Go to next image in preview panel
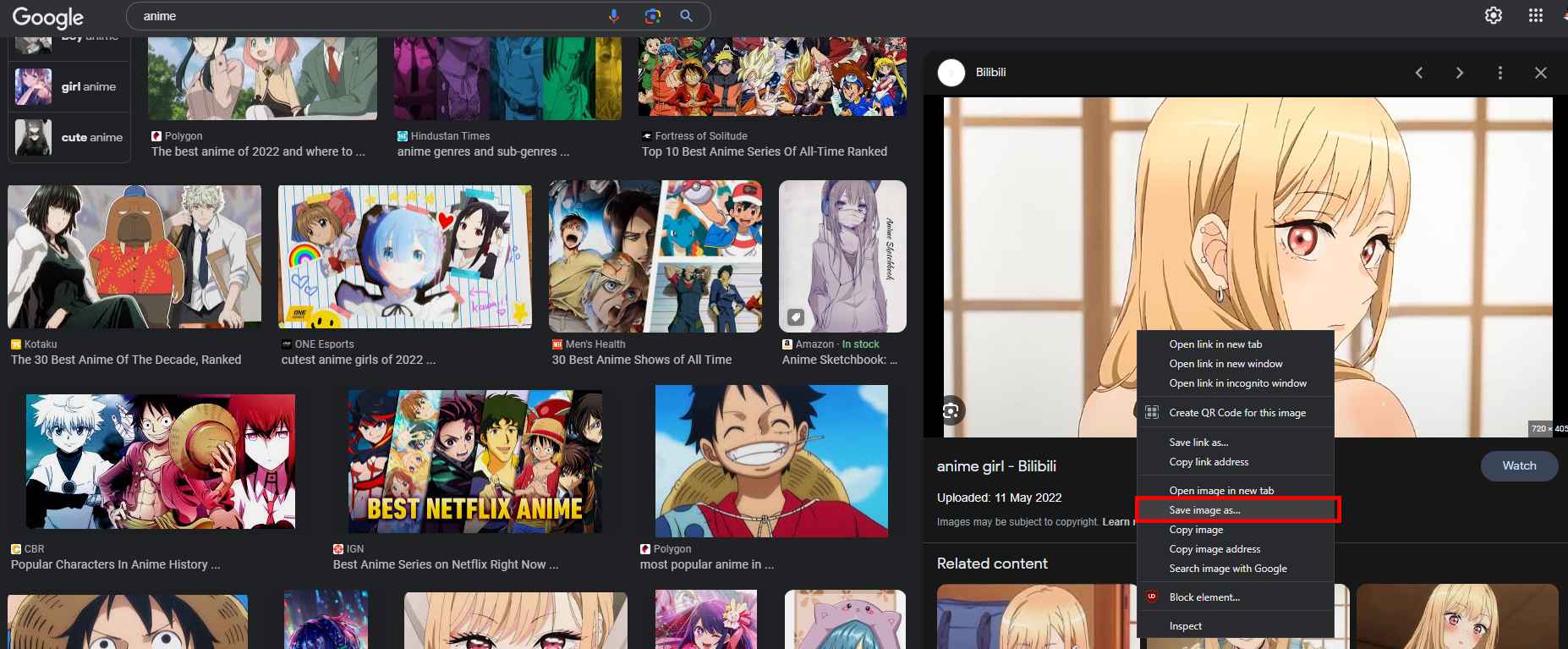1568x649 pixels. pyautogui.click(x=1459, y=73)
